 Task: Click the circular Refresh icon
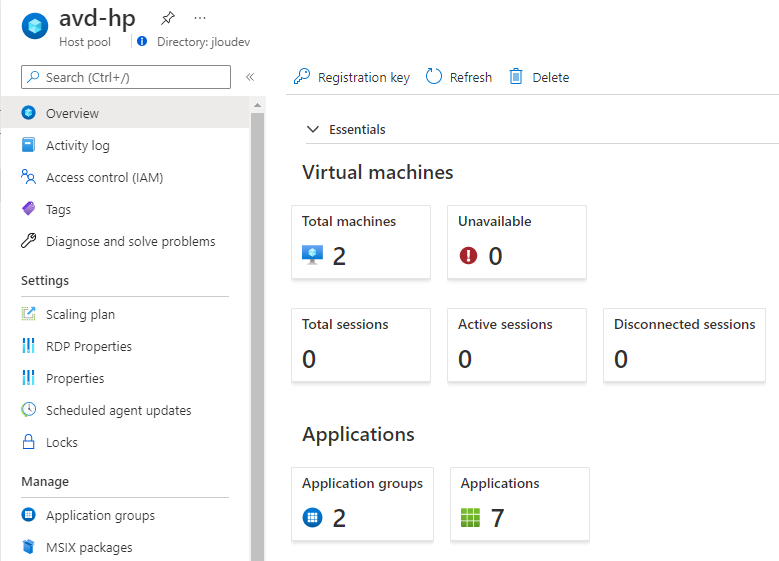click(434, 77)
